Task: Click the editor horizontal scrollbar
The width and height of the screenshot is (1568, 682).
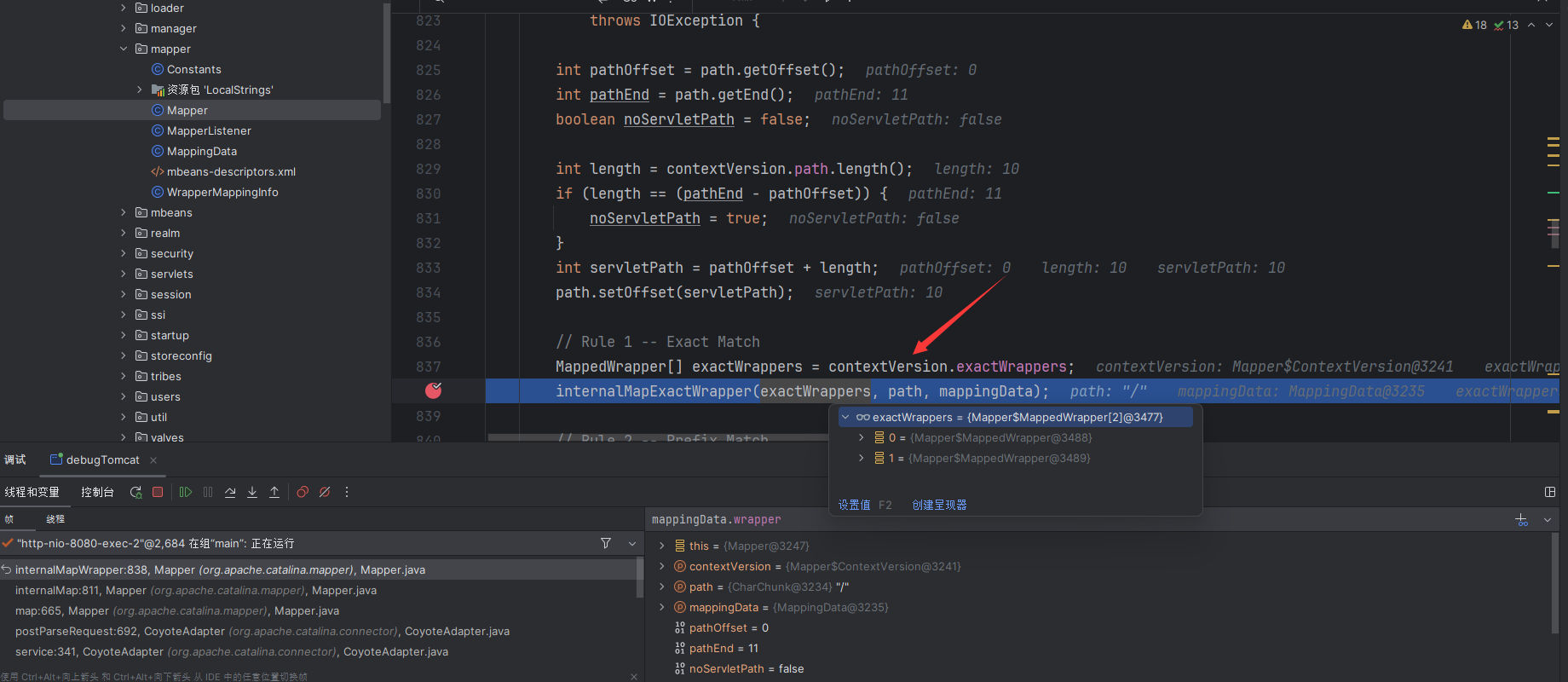Action: tap(658, 437)
